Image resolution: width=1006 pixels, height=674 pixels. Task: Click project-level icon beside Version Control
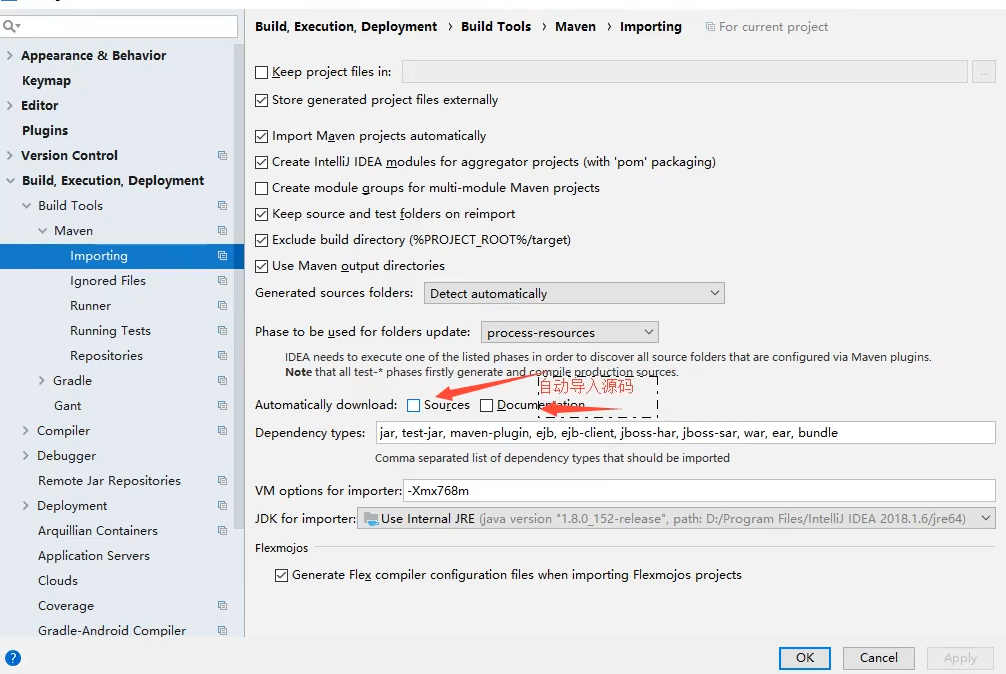223,155
